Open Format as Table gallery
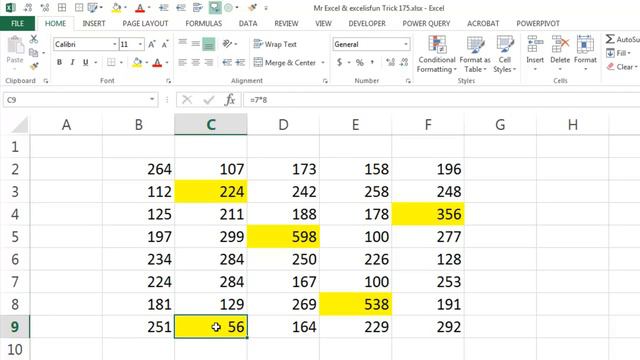This screenshot has width=640, height=360. tap(475, 54)
